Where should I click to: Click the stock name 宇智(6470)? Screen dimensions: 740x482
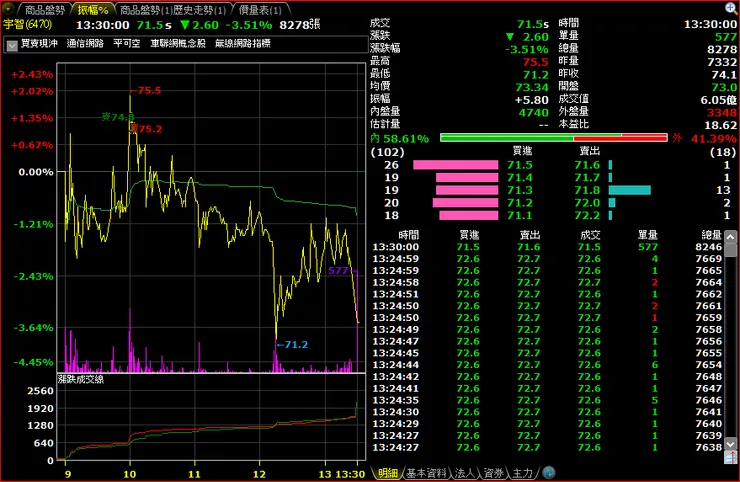pyautogui.click(x=28, y=24)
